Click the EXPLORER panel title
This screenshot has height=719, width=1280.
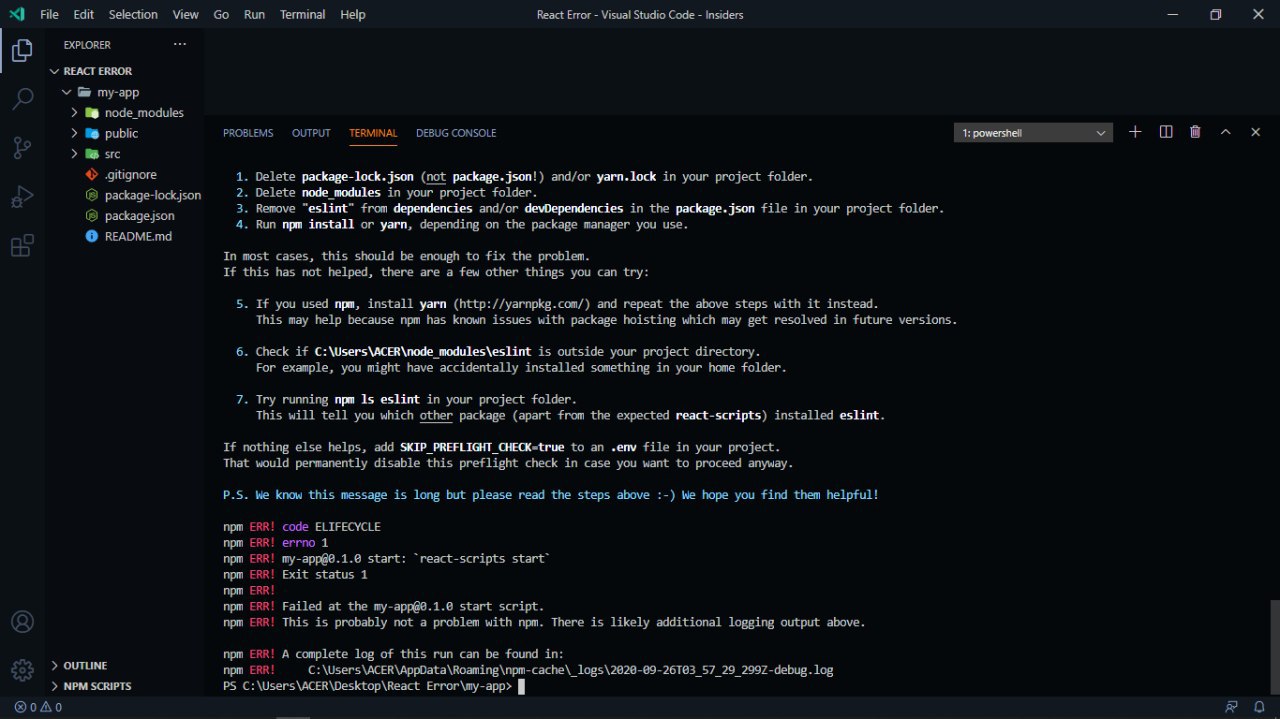87,45
